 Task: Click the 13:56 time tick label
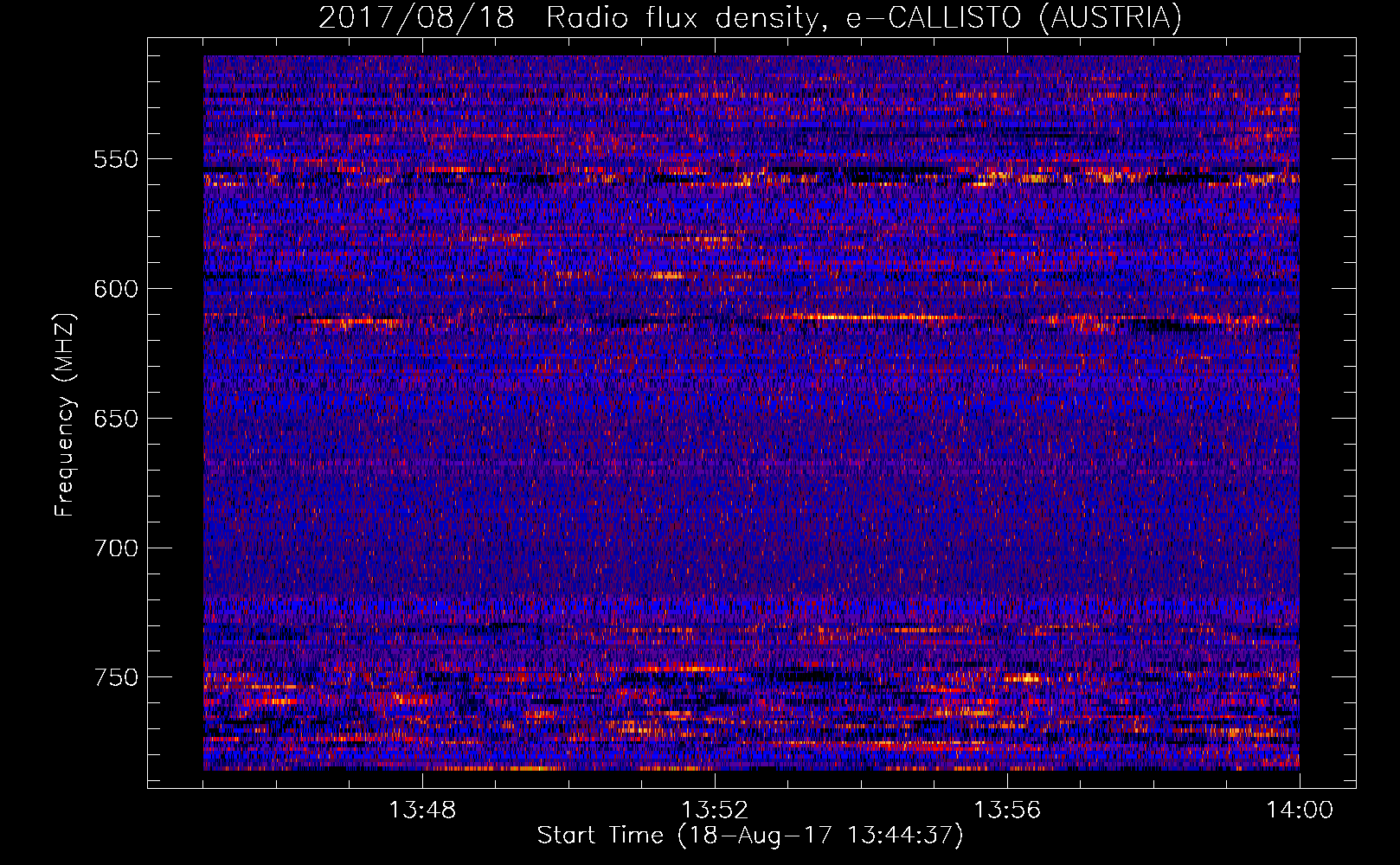coord(1007,811)
